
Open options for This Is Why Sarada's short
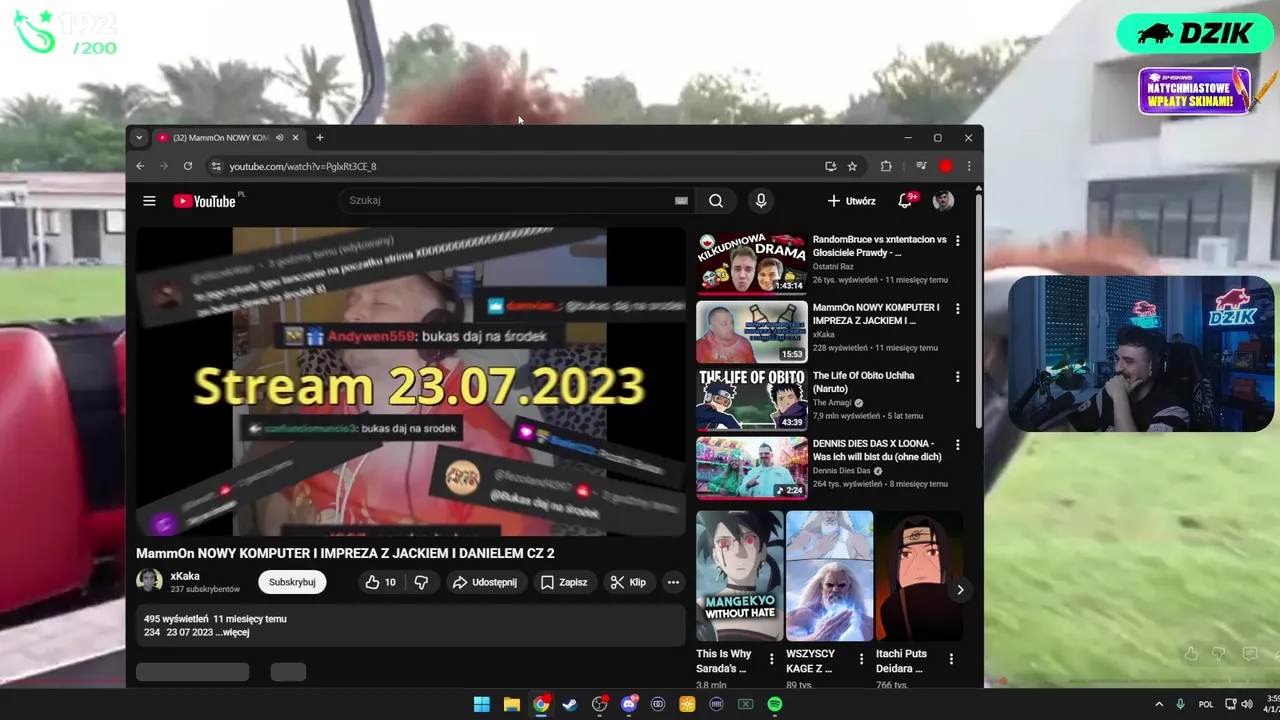coord(771,659)
